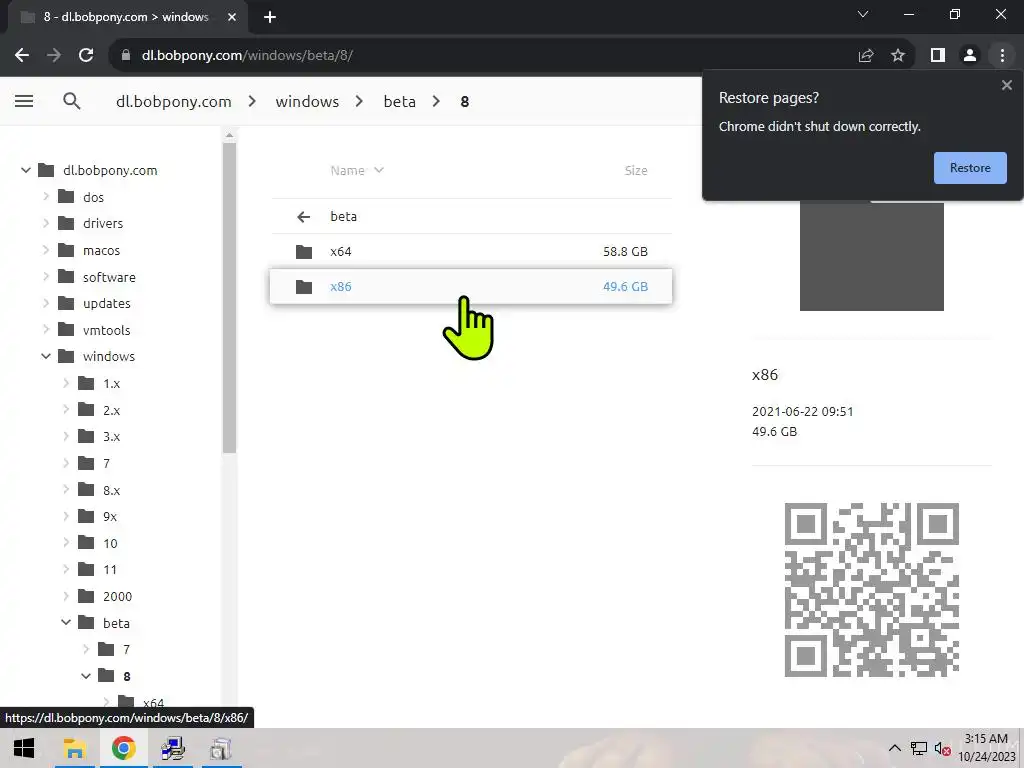Click the drivers folder icon in the tree
The image size is (1024, 768).
click(66, 223)
